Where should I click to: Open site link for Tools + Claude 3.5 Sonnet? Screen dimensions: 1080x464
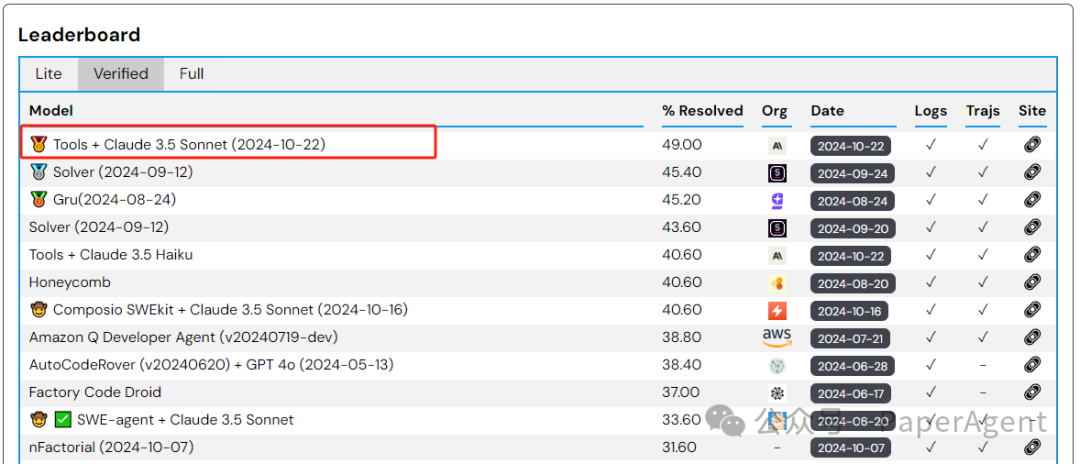pyautogui.click(x=1032, y=145)
